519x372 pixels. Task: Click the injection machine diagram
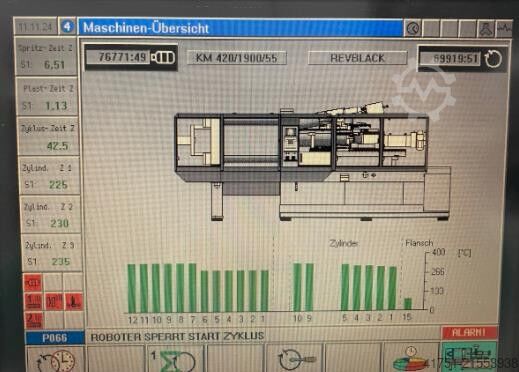point(313,162)
